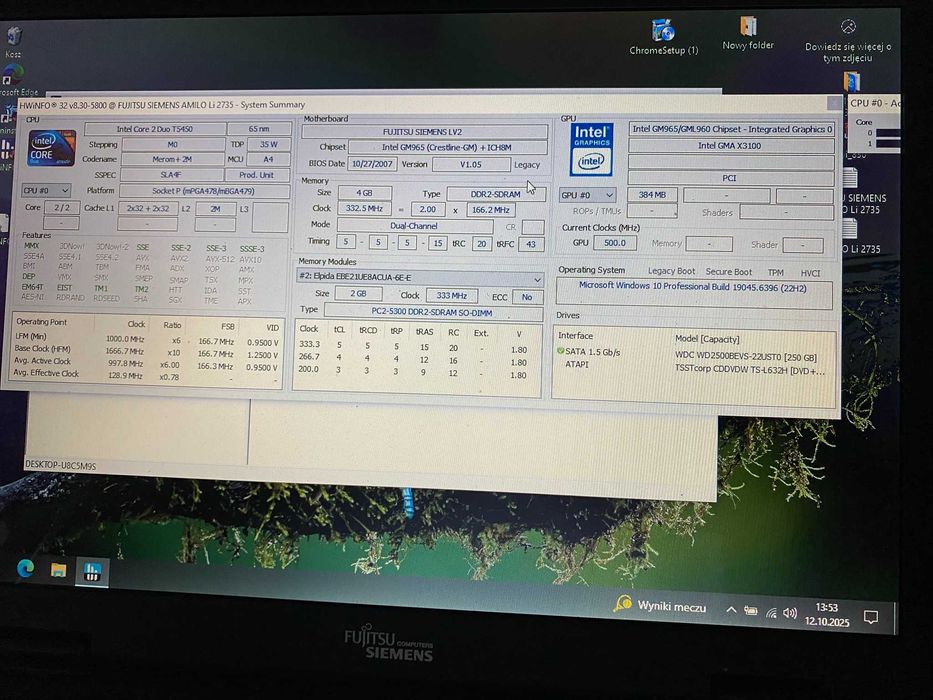Click the Secure Boot indicator
933x700 pixels.
(728, 271)
